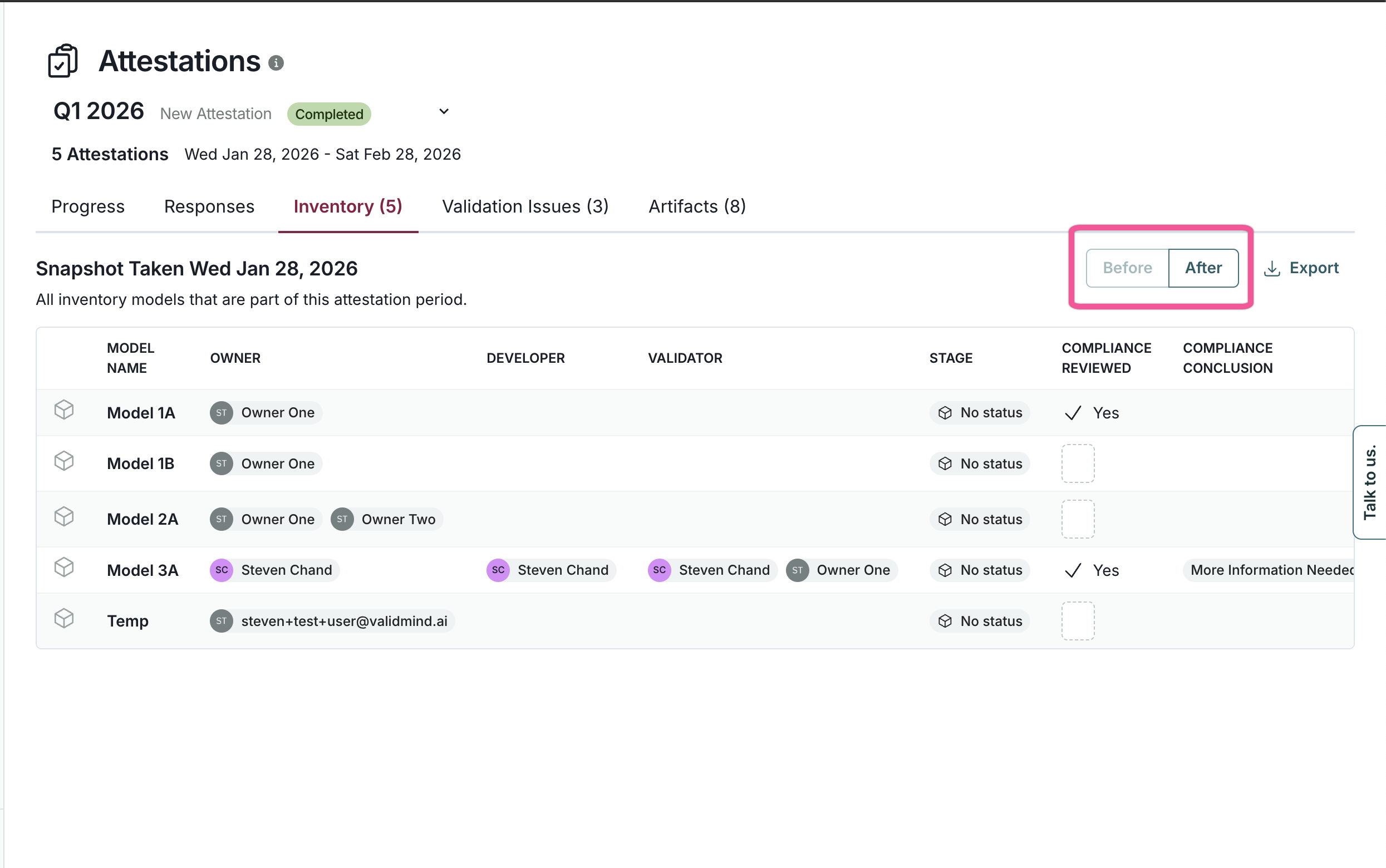Click the cube icon for Model 1A row

click(63, 410)
